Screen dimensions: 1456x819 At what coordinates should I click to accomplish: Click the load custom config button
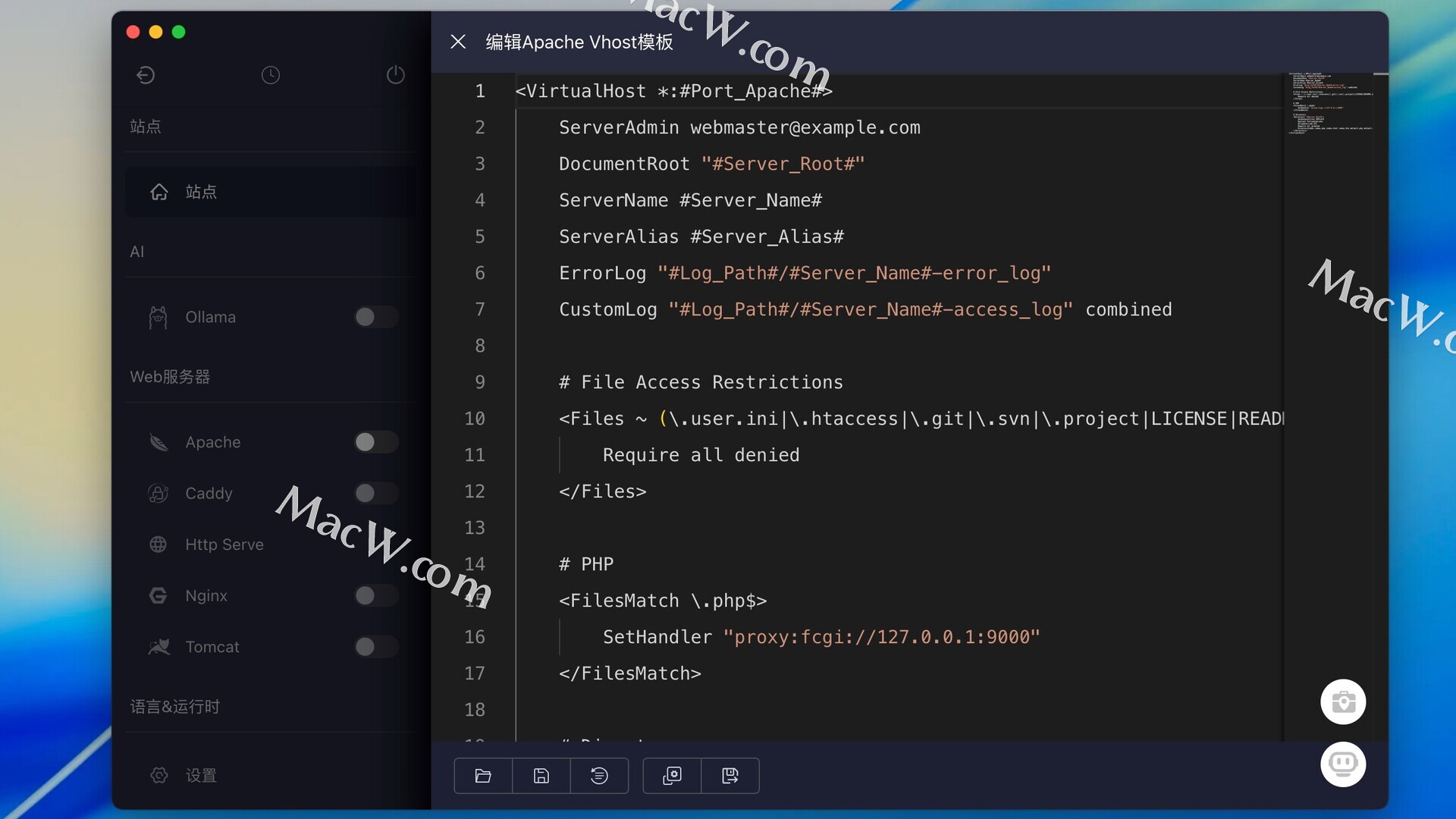(x=672, y=776)
